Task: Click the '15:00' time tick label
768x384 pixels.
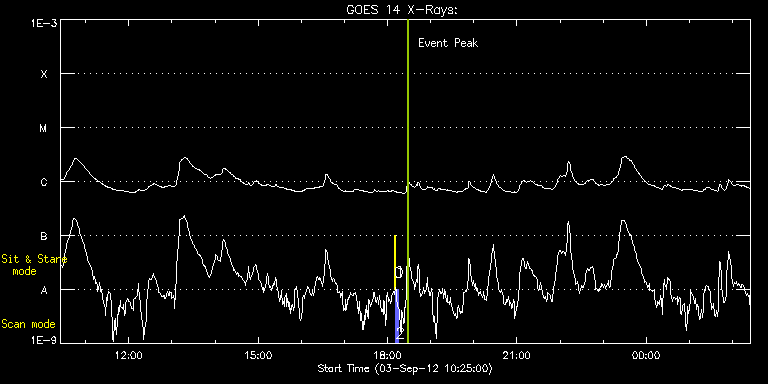Action: coord(258,355)
